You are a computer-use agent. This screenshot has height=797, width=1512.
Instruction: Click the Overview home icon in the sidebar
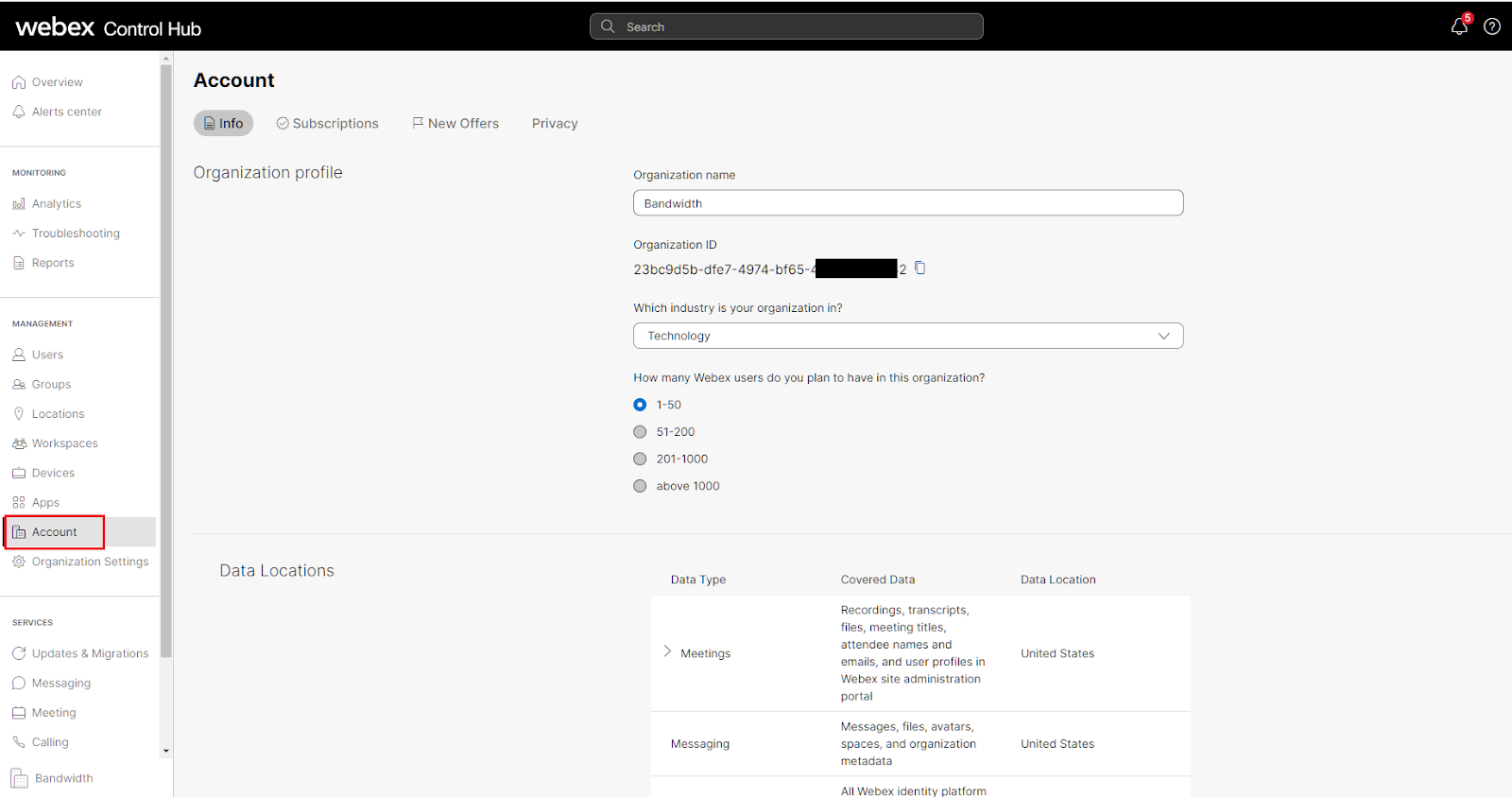pos(19,82)
